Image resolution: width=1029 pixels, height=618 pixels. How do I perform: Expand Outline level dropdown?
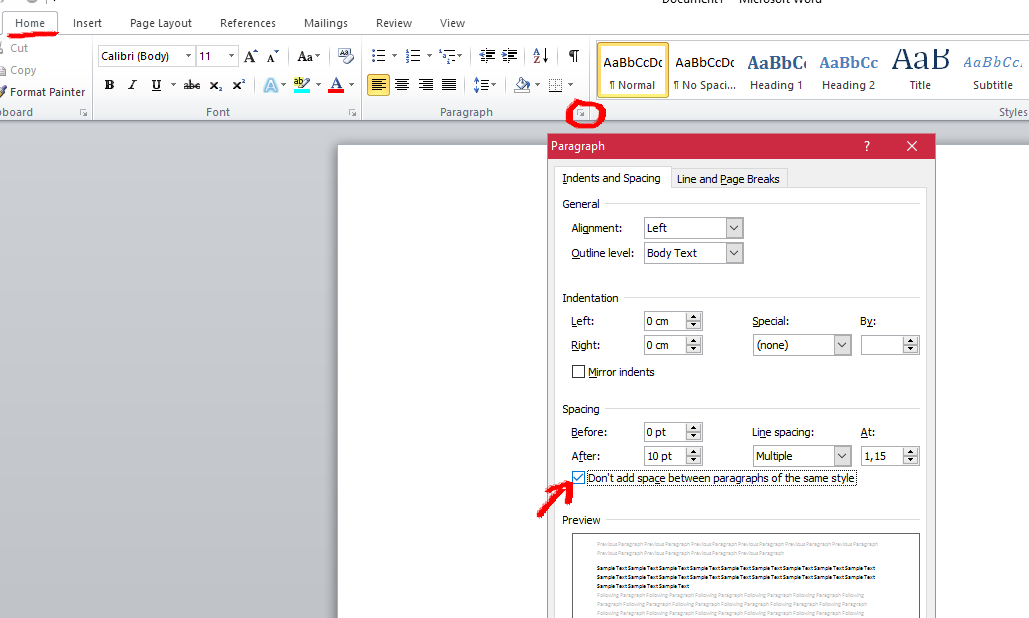734,253
